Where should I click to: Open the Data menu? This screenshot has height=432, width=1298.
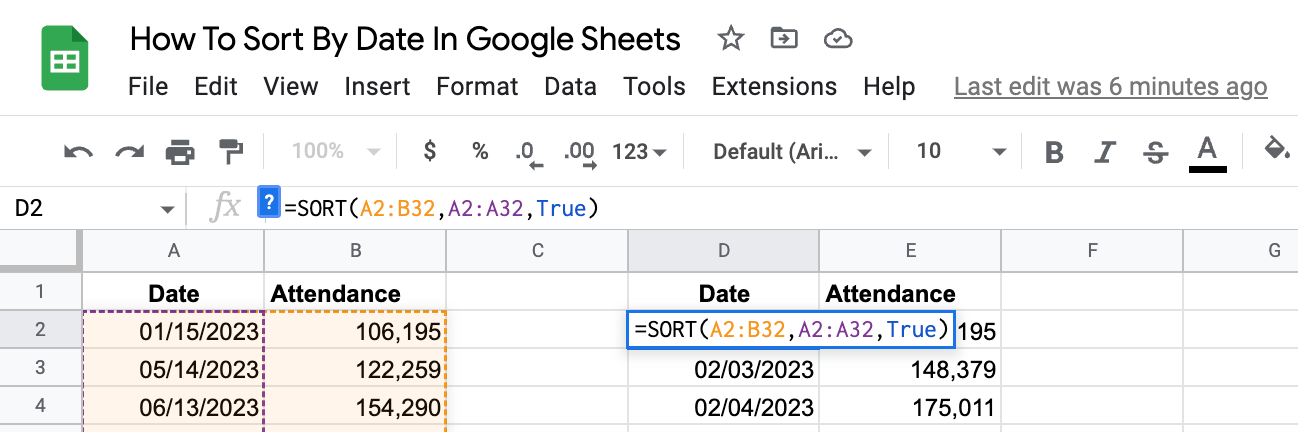[570, 87]
